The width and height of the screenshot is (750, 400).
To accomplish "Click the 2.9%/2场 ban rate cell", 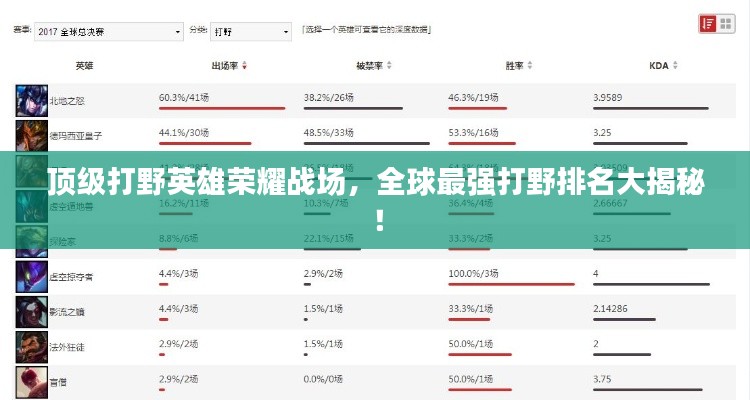I will [x=323, y=274].
